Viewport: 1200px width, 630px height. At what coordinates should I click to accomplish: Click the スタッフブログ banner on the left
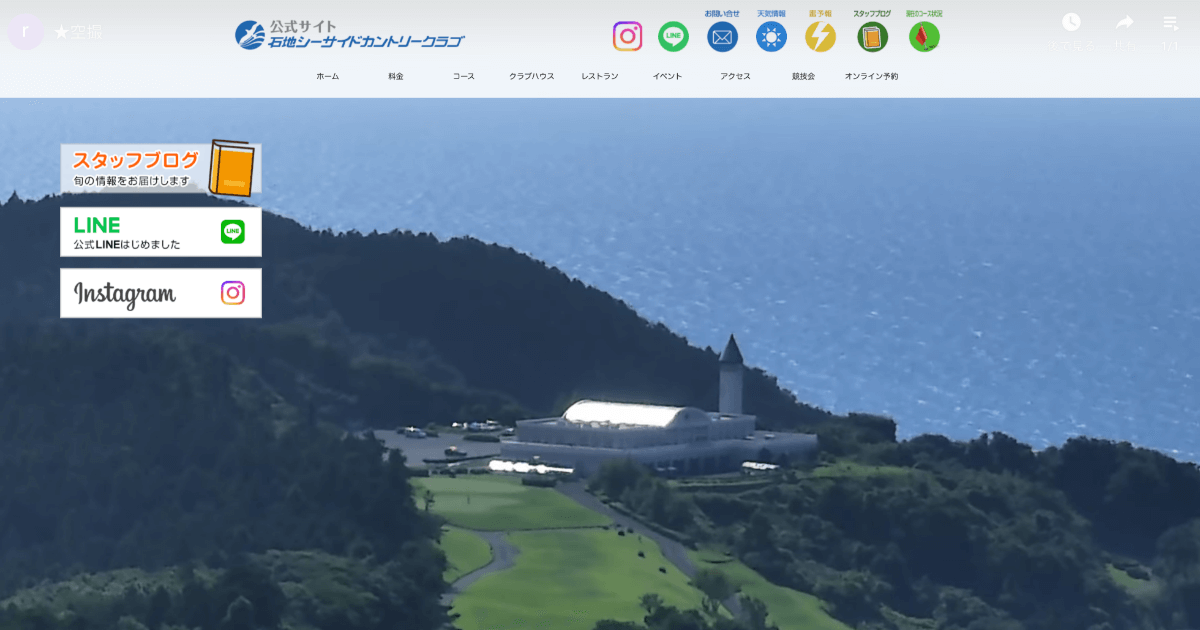[x=161, y=168]
